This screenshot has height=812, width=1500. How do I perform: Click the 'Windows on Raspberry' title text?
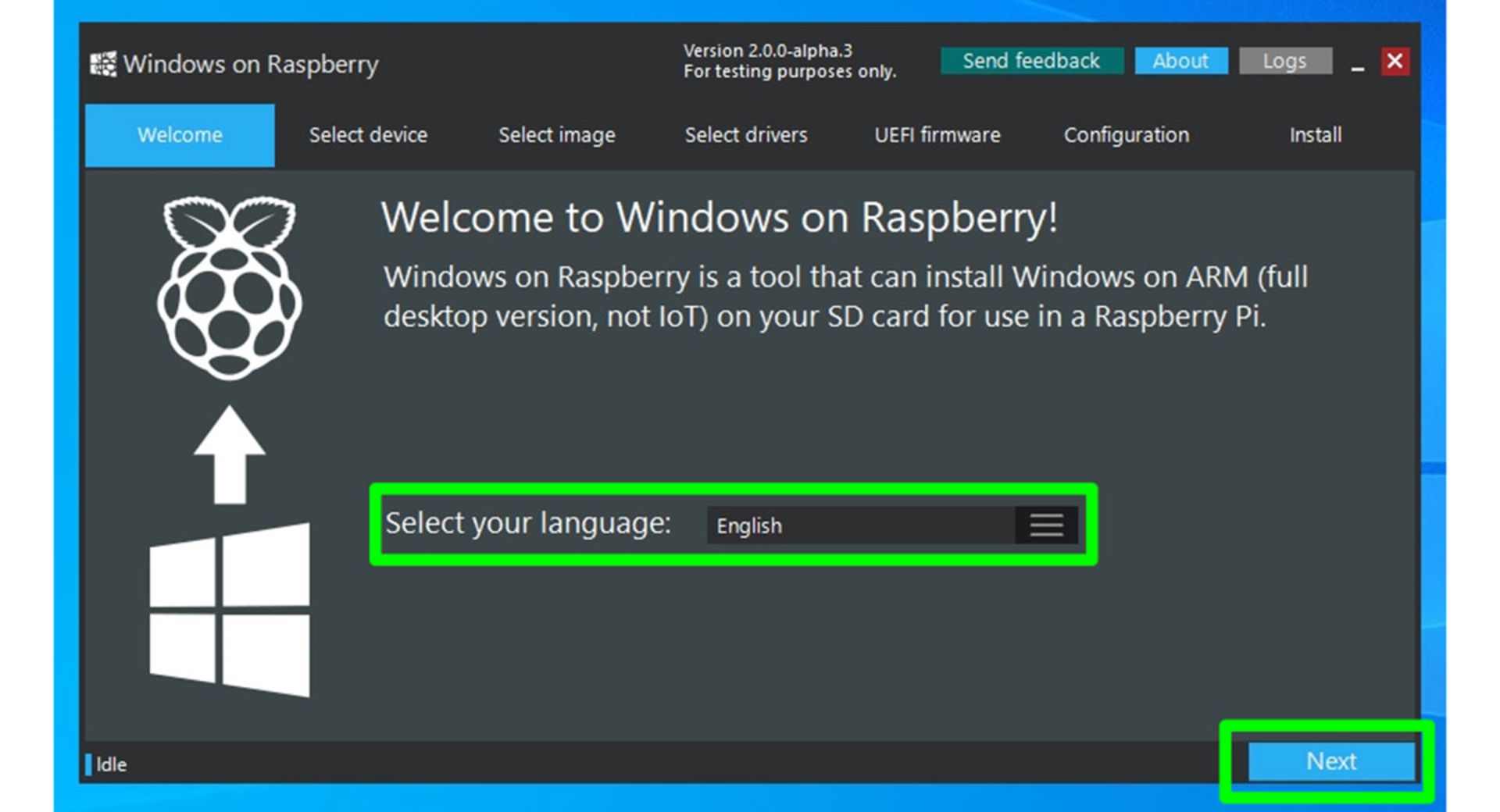click(x=251, y=65)
